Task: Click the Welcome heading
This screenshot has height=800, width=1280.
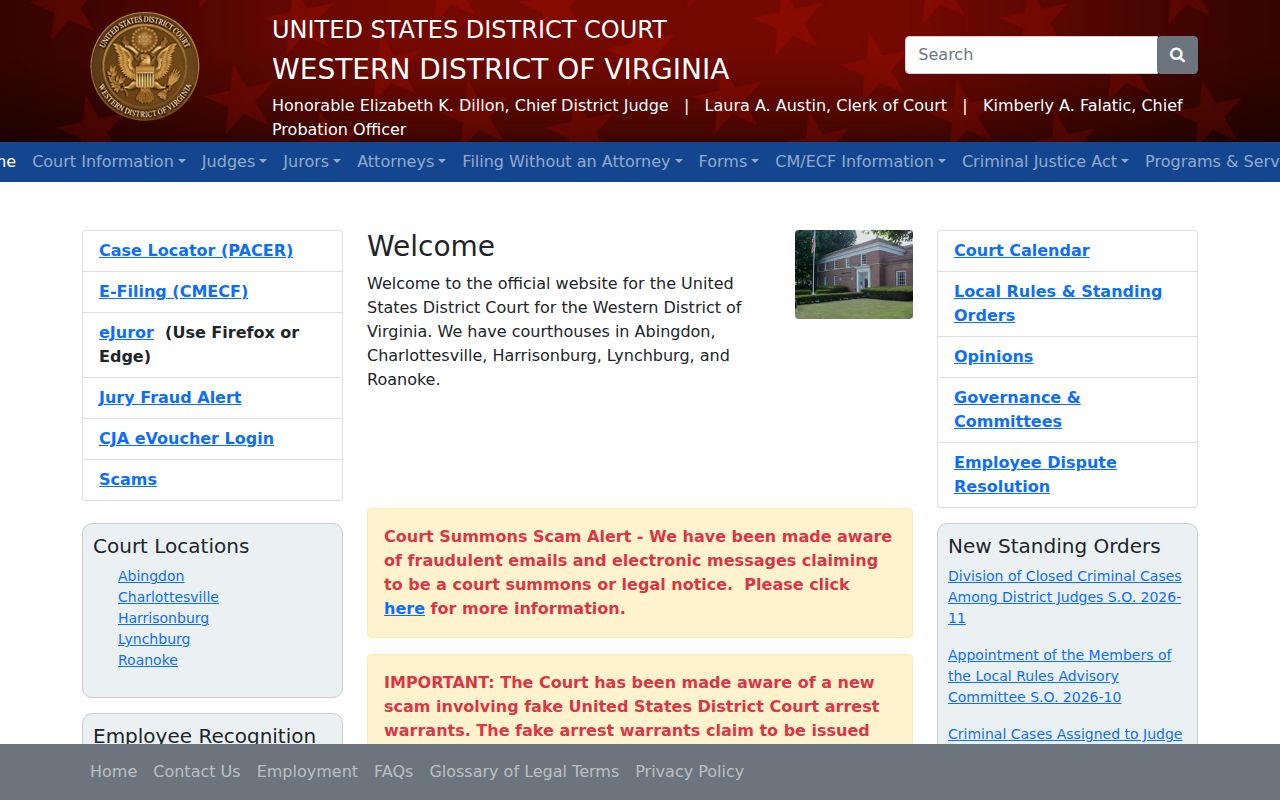Action: pos(431,246)
